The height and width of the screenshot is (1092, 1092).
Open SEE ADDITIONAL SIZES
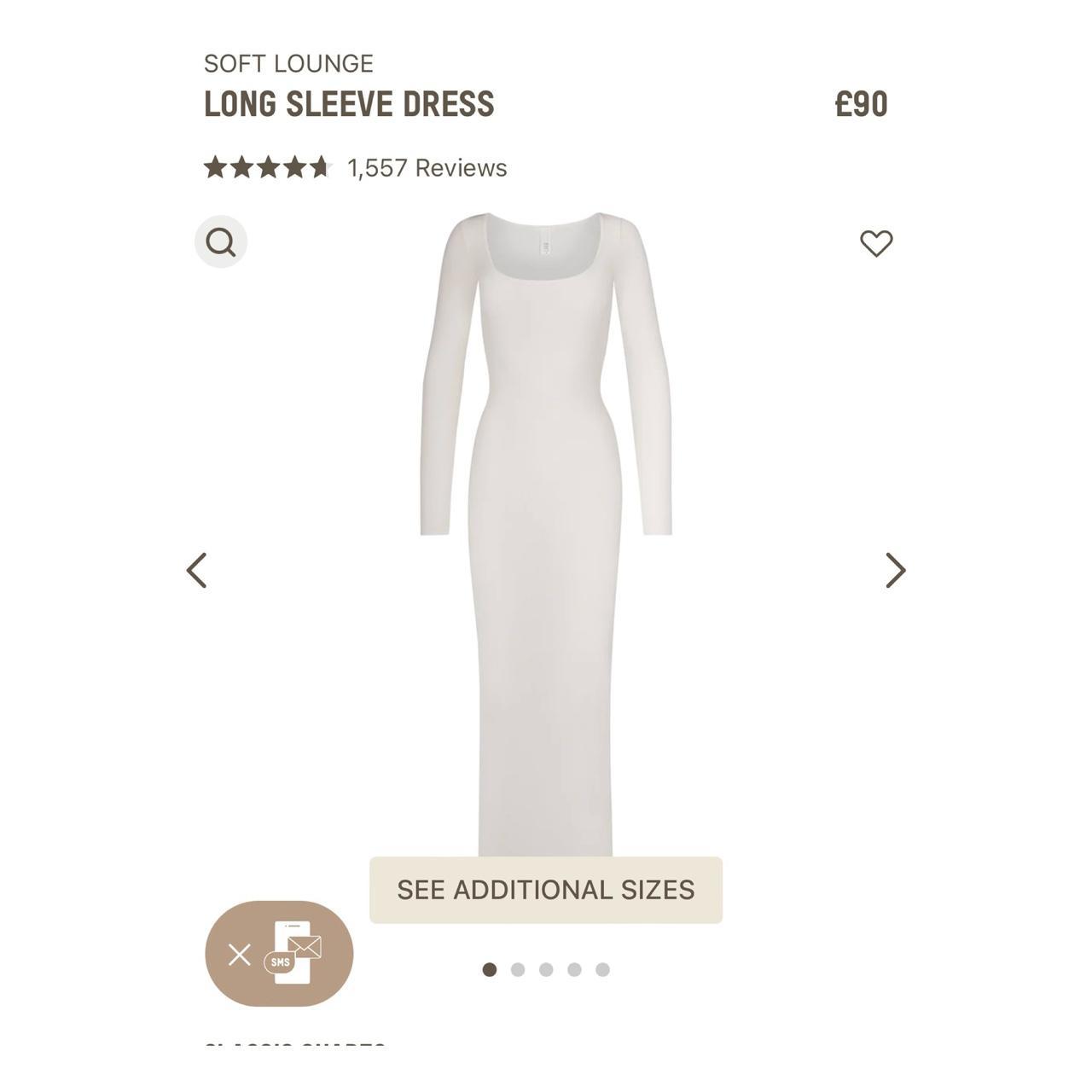pos(545,889)
